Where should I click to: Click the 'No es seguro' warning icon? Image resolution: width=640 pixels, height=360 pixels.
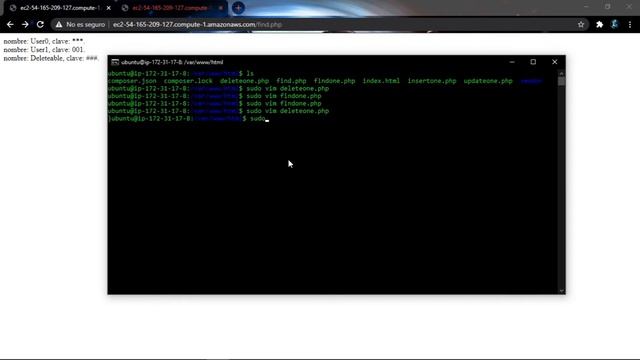(x=59, y=24)
